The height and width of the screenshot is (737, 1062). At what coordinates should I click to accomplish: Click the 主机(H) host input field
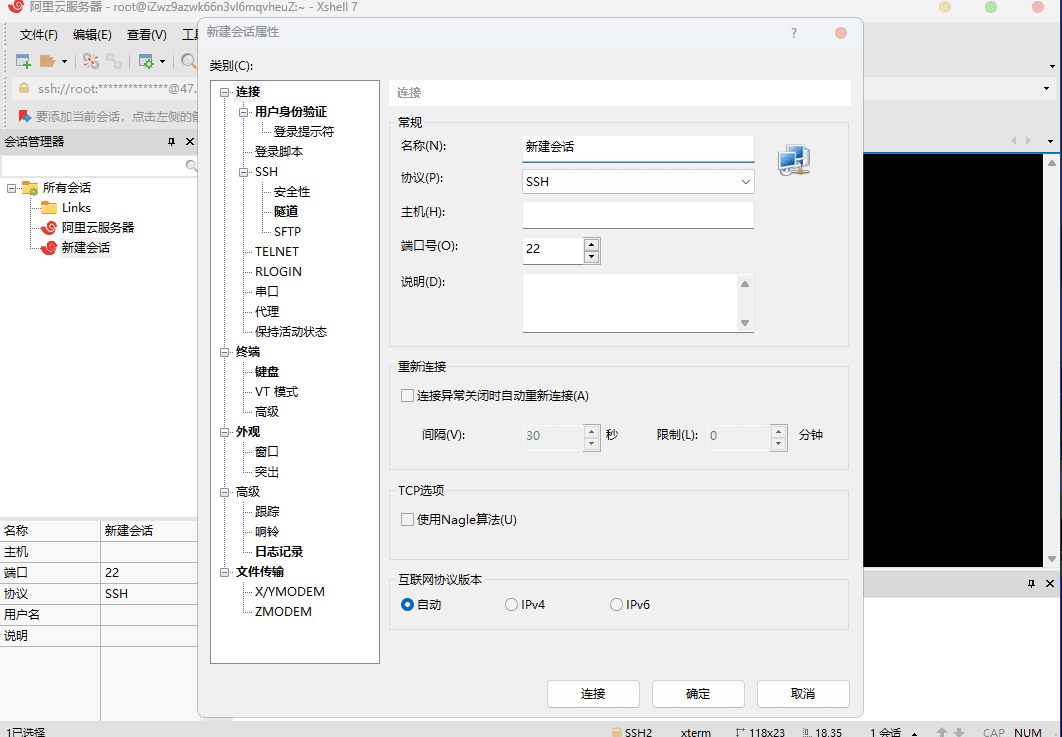click(x=638, y=215)
